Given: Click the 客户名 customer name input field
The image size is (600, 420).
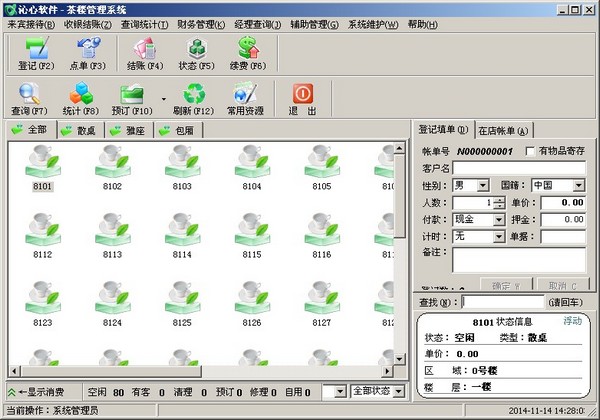Looking at the screenshot, I should [x=518, y=168].
